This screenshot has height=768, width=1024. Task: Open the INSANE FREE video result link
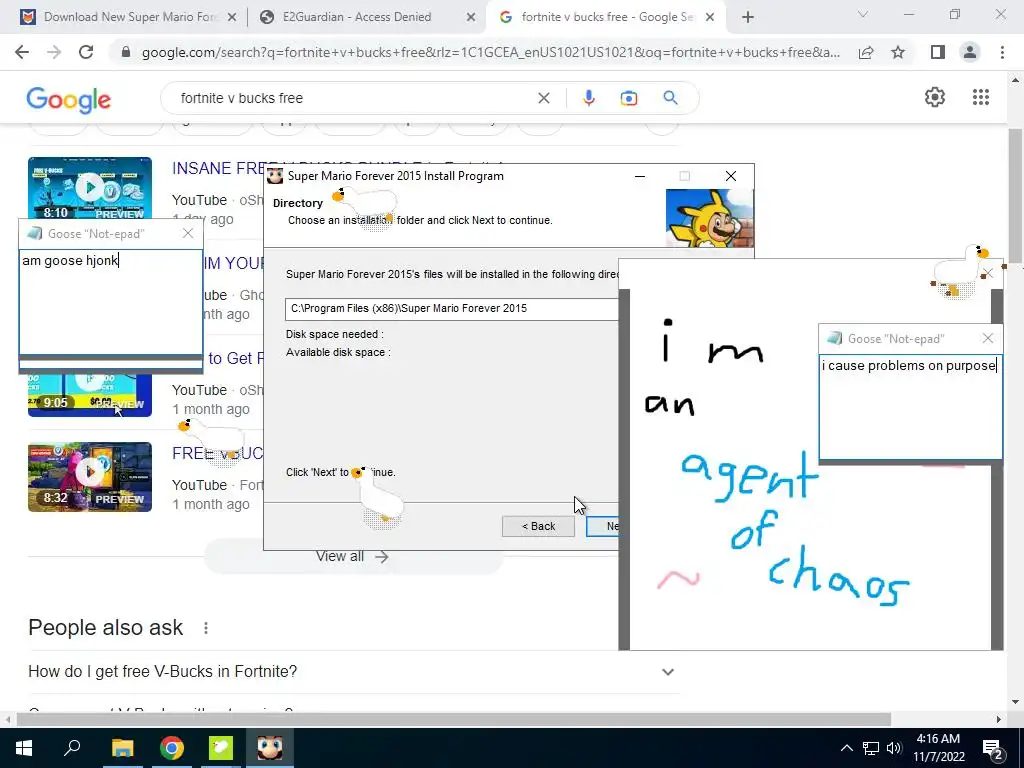(218, 168)
